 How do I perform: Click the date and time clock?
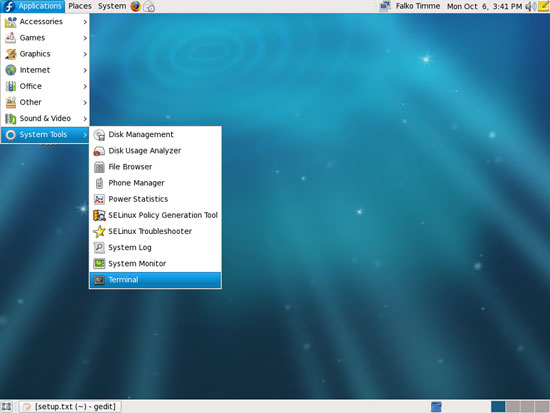tap(484, 6)
